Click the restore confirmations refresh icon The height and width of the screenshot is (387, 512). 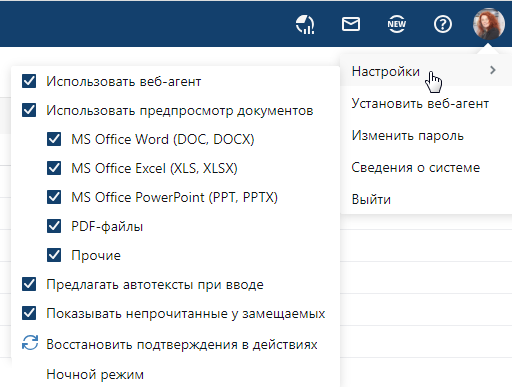click(30, 343)
